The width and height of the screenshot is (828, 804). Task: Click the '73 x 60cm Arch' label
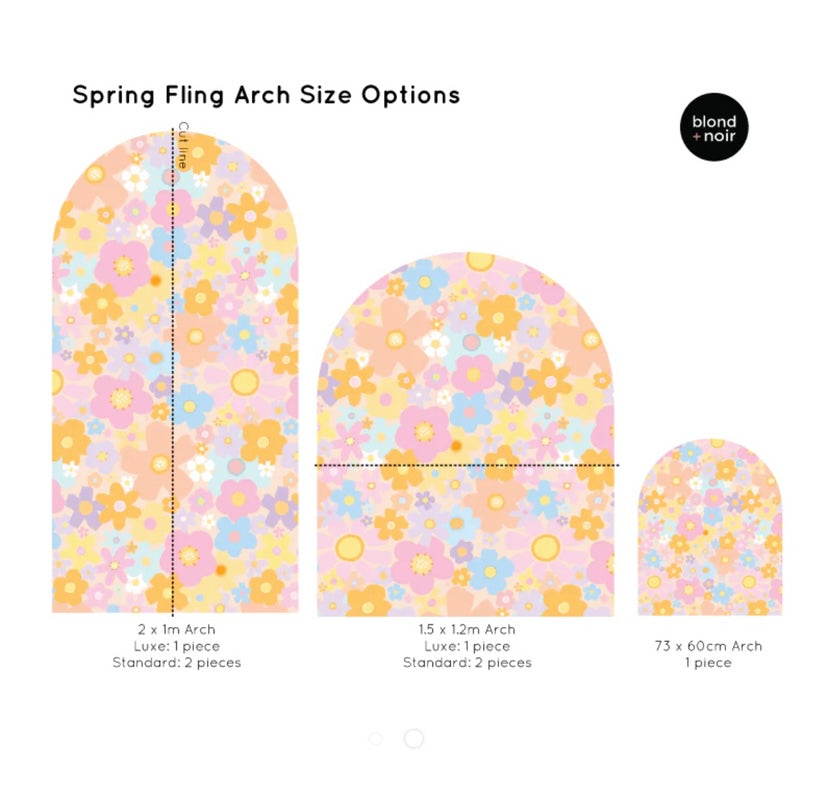[708, 646]
